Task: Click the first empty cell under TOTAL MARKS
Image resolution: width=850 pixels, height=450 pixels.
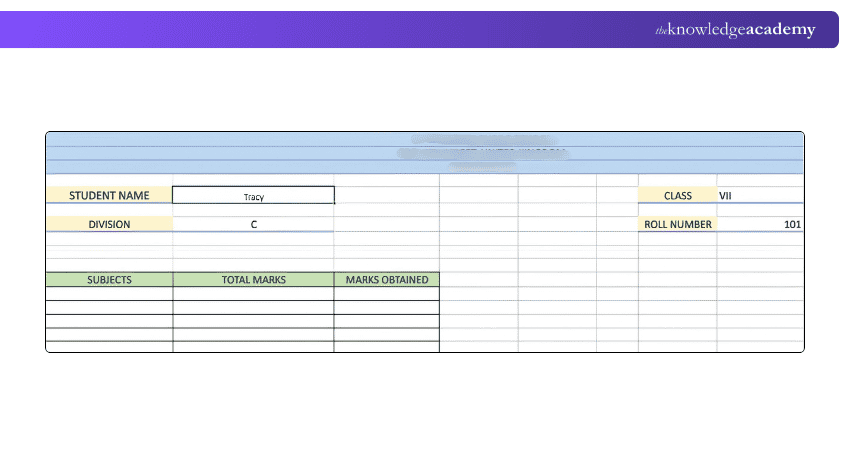Action: click(x=253, y=293)
